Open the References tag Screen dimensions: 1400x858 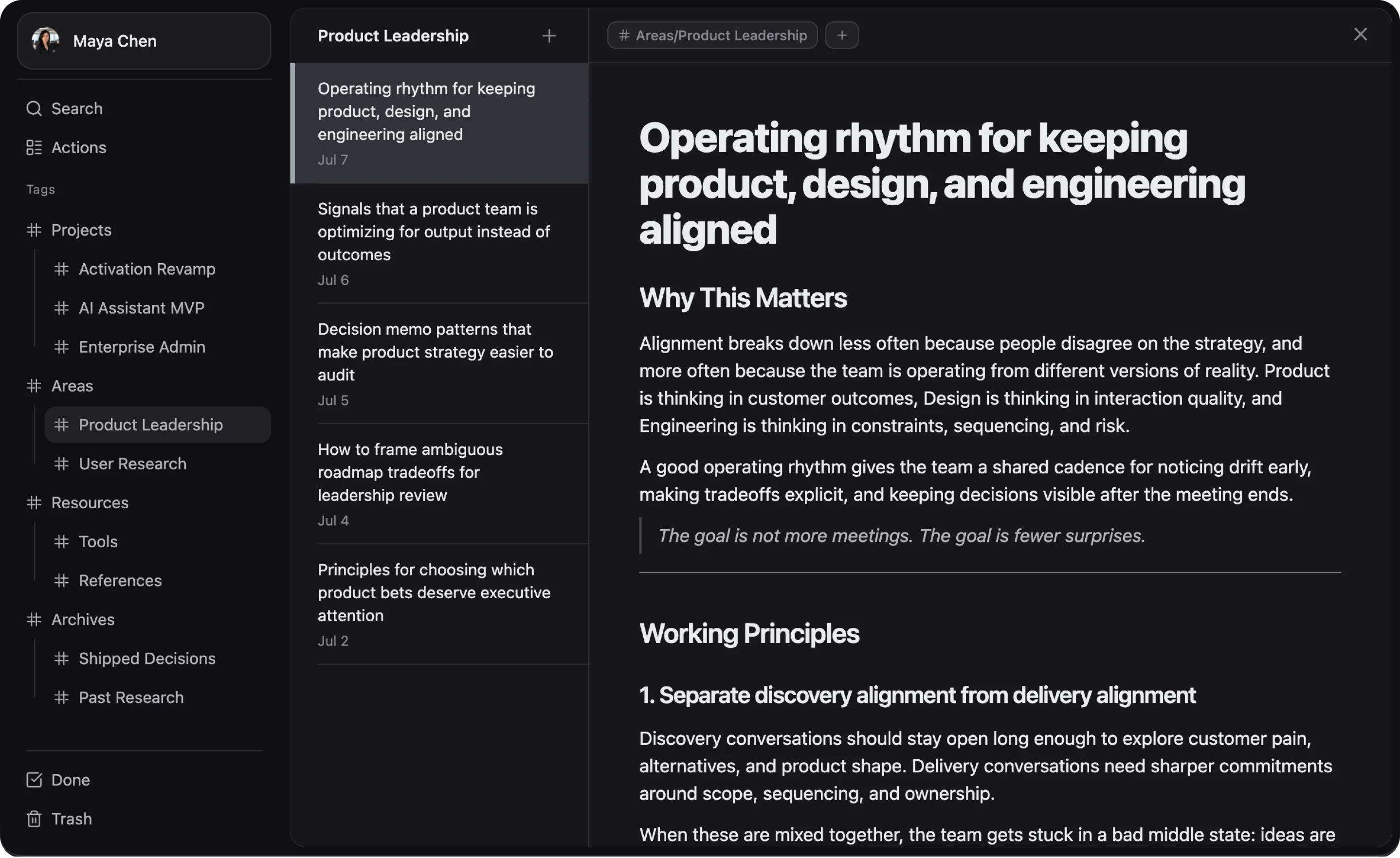[158, 581]
